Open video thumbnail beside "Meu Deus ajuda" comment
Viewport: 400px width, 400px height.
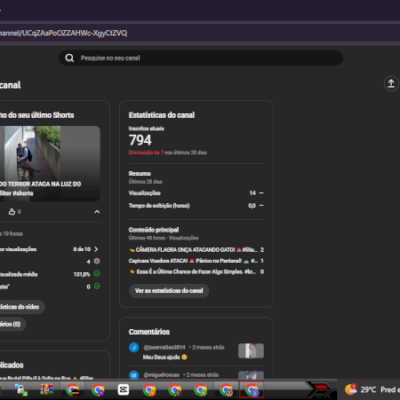[251, 351]
